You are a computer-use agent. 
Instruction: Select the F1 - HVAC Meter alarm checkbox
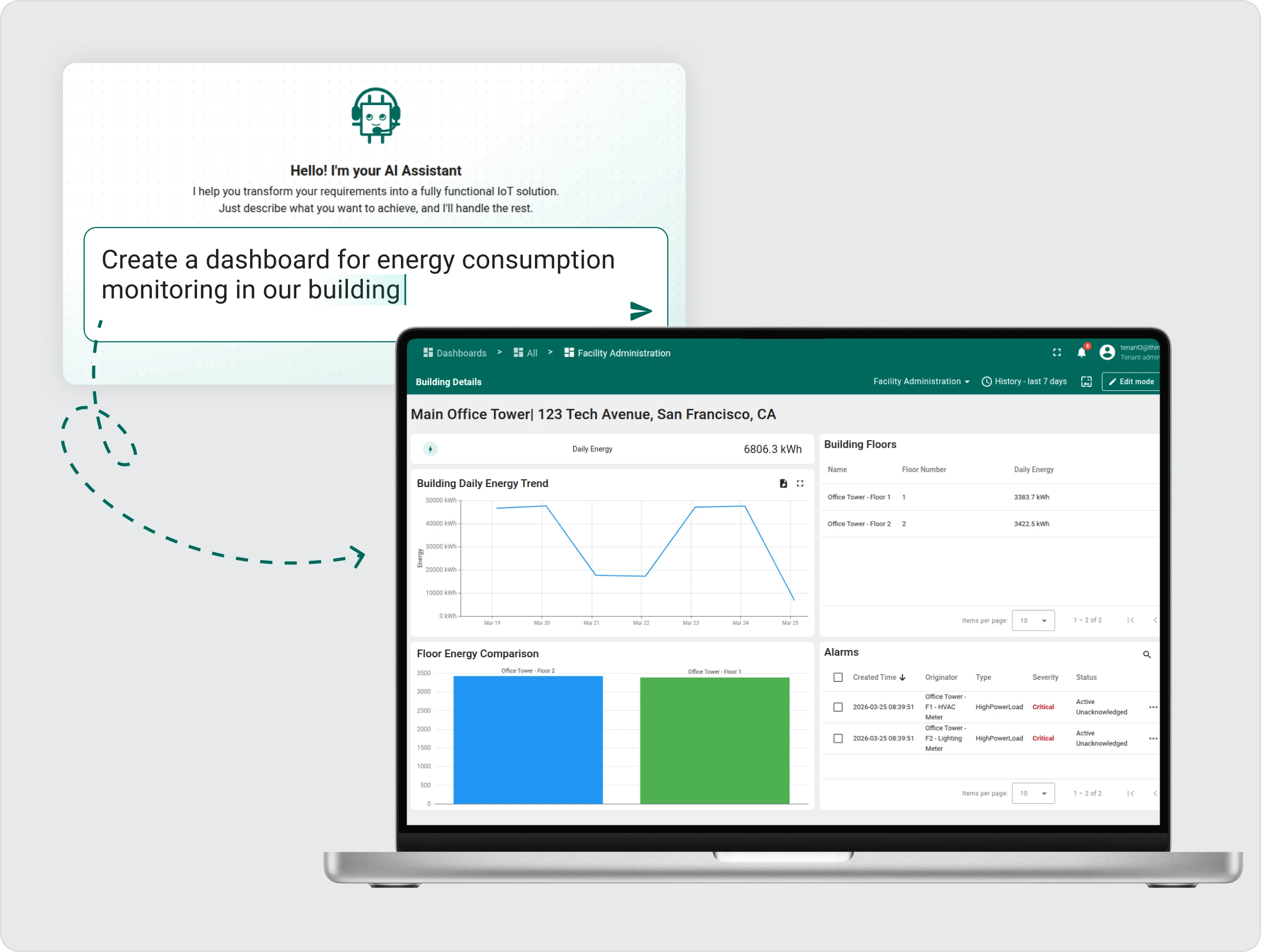838,707
